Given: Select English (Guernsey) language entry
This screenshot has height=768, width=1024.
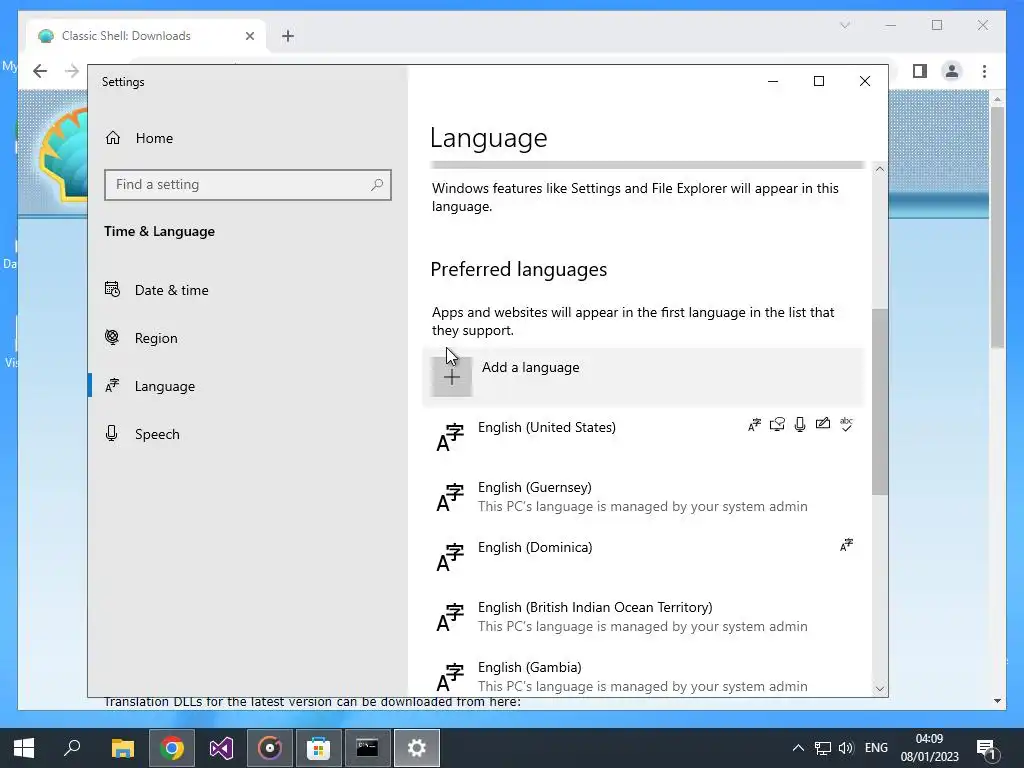Looking at the screenshot, I should (x=643, y=497).
